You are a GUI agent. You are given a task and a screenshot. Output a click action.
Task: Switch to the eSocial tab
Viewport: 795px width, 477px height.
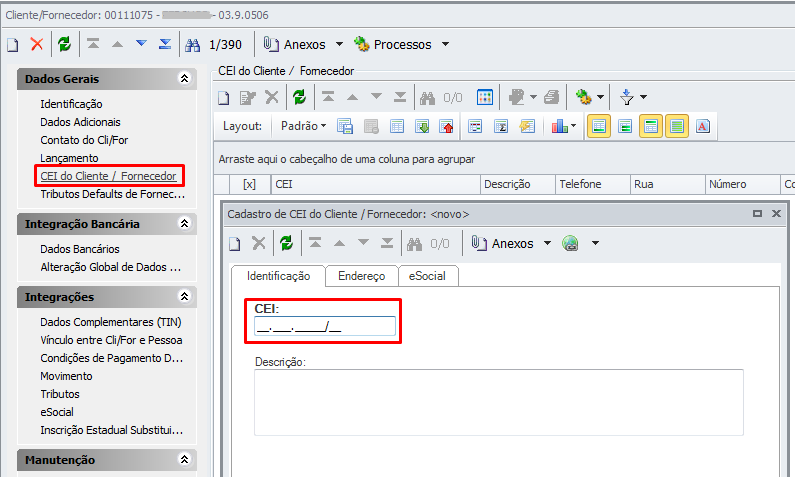pos(427,276)
